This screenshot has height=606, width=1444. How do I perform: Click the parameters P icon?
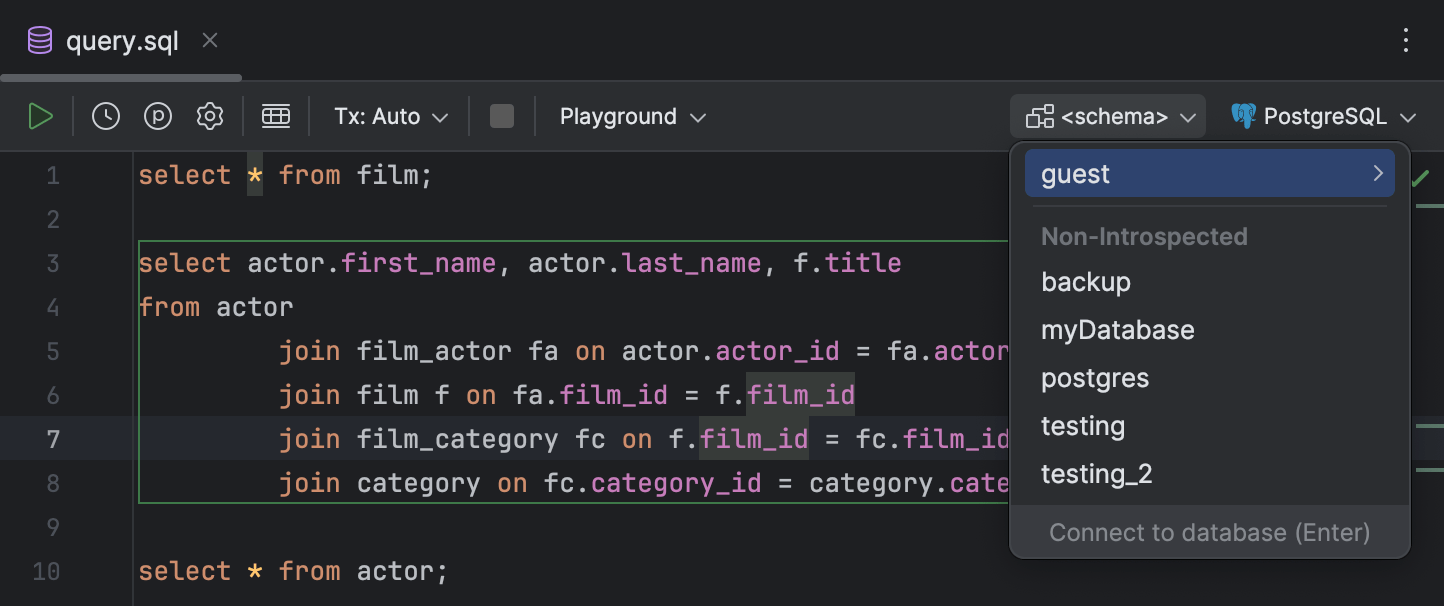158,117
